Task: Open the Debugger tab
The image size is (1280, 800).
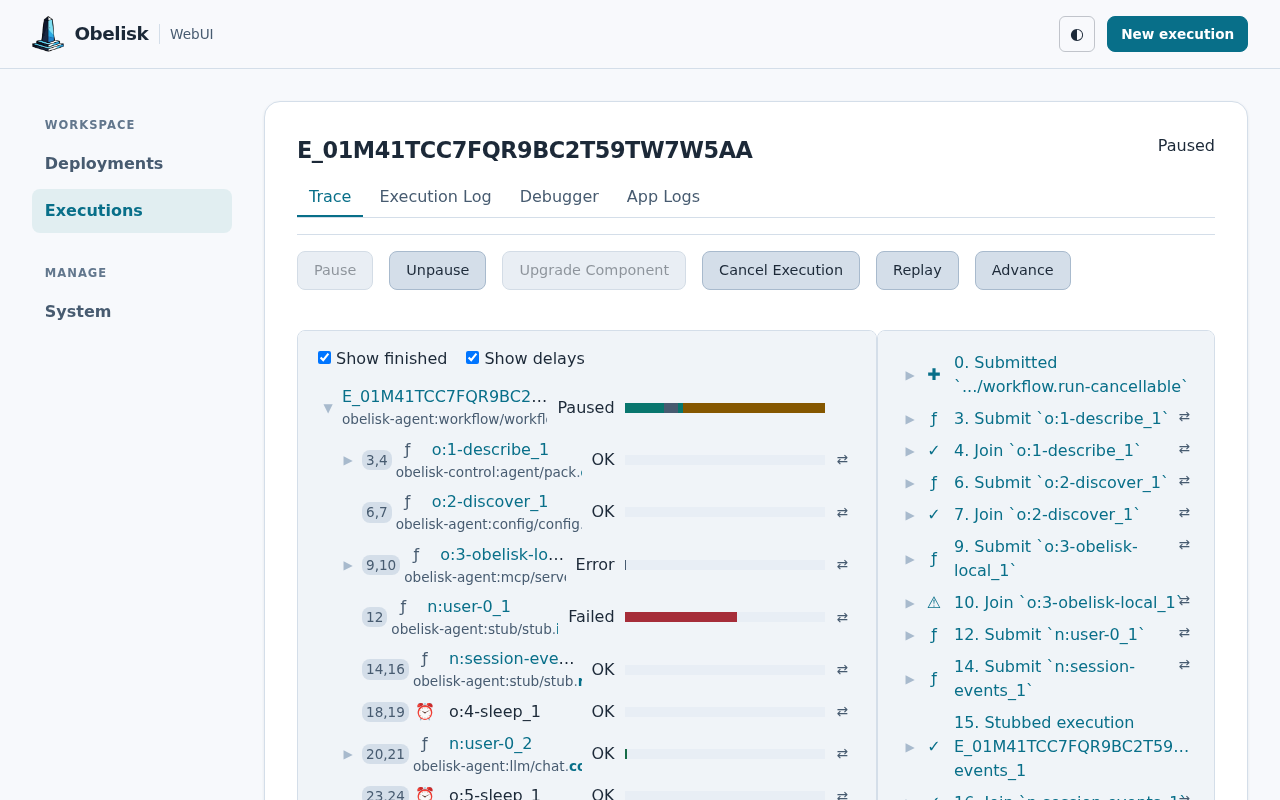Action: (559, 197)
